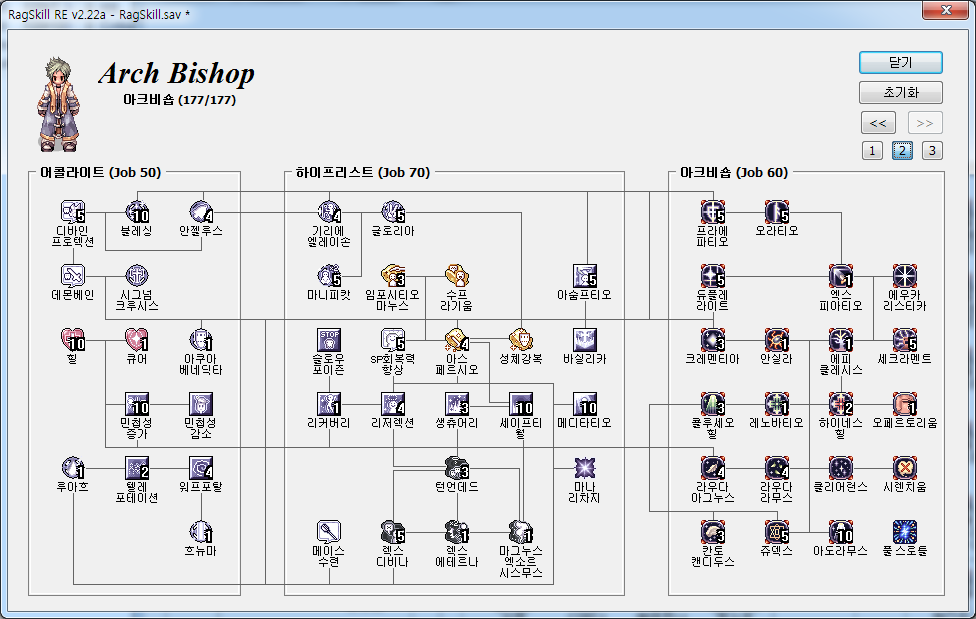Image resolution: width=976 pixels, height=619 pixels.
Task: Click the 바실리카 skill icon
Action: tap(585, 340)
